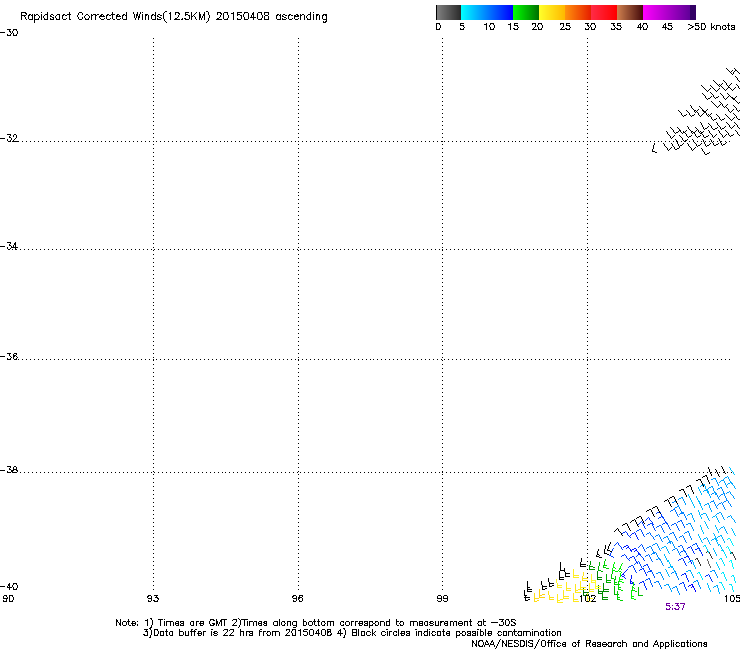The image size is (740, 650).
Task: Click the 'Data buffer is 22 hrs' note
Action: (352, 633)
